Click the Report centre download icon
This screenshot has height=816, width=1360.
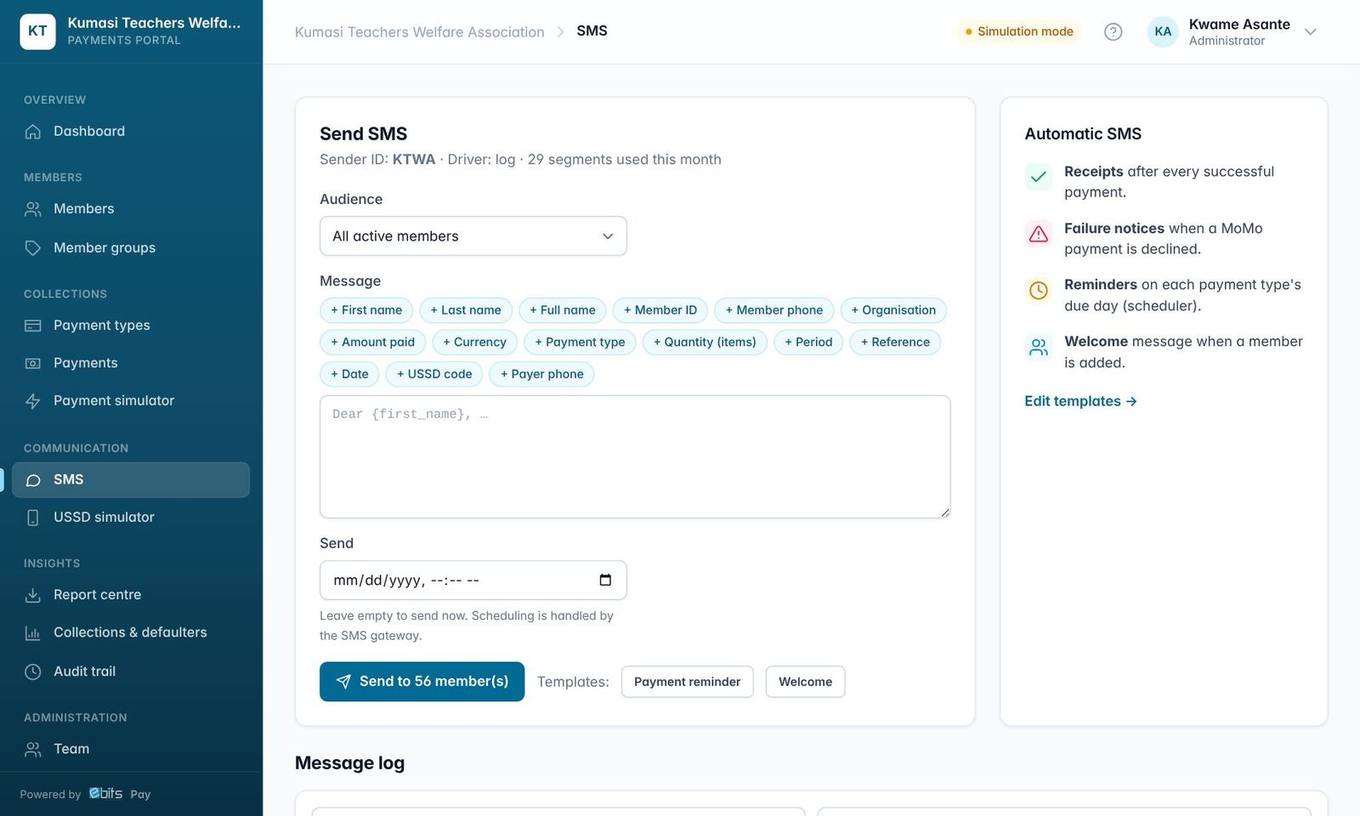point(33,595)
